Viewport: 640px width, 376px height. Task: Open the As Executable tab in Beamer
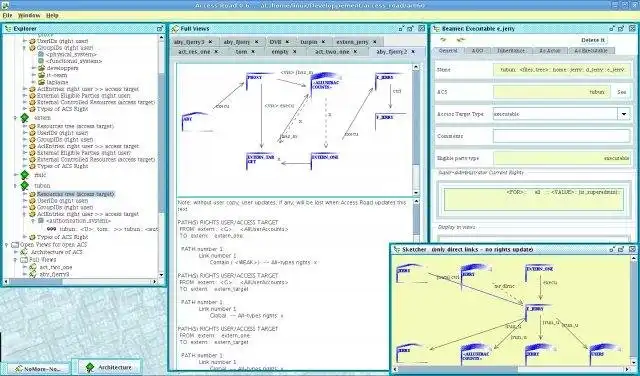pyautogui.click(x=591, y=51)
